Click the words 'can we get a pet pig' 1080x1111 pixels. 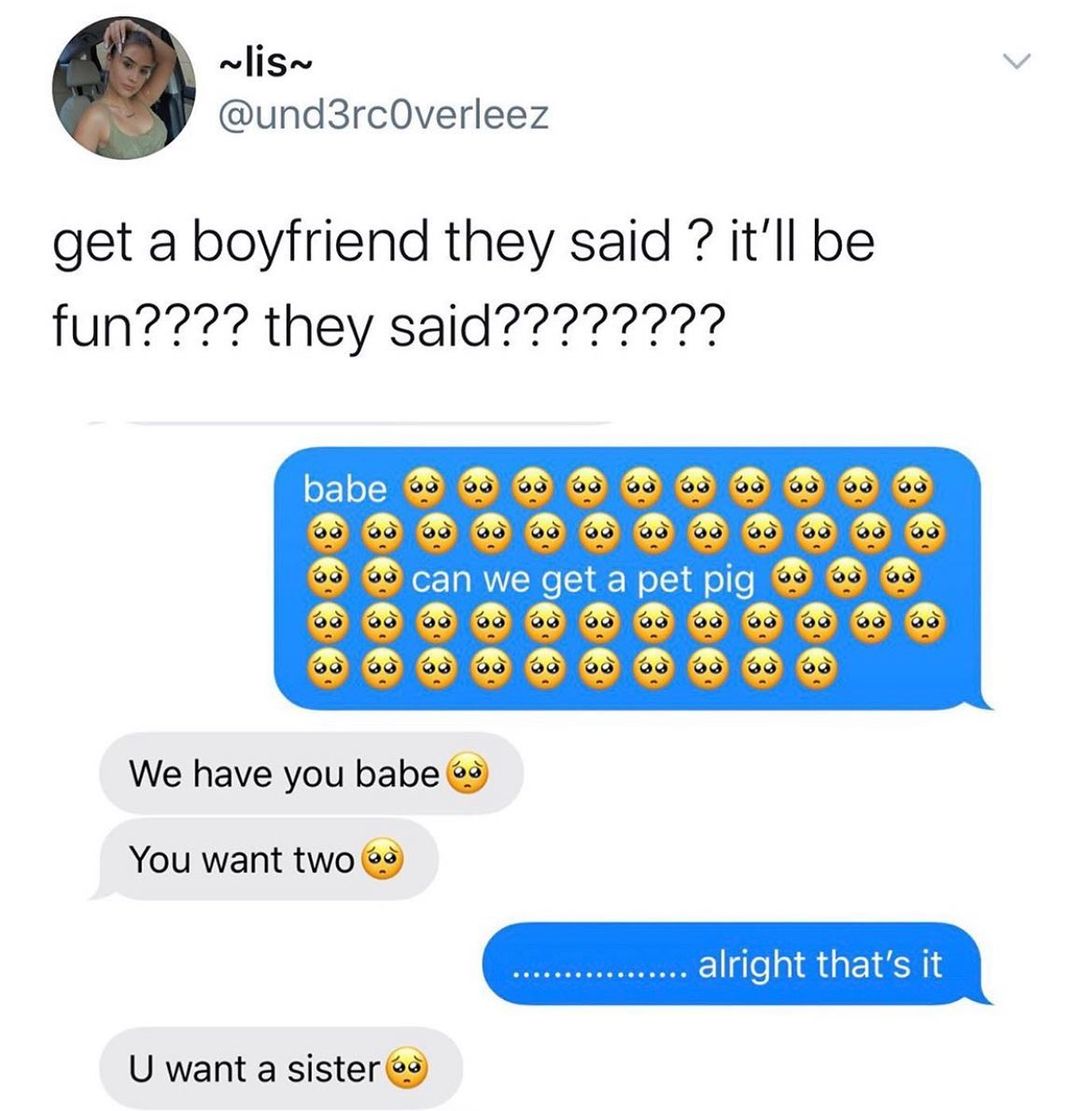coord(583,580)
